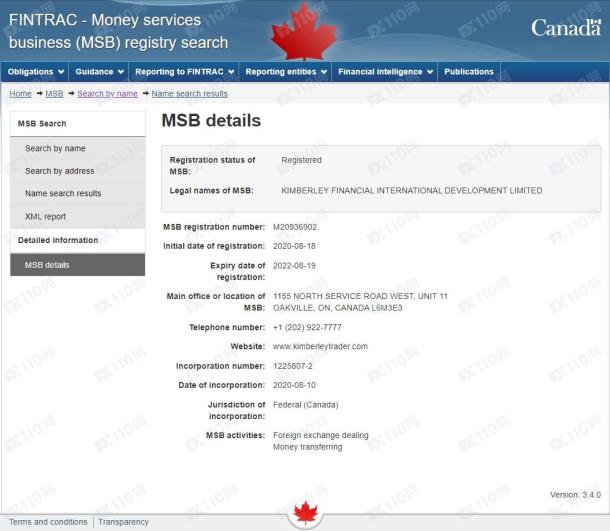Viewport: 610px width, 531px height.
Task: Expand the Obligations dropdown arrow
Action: click(61, 72)
